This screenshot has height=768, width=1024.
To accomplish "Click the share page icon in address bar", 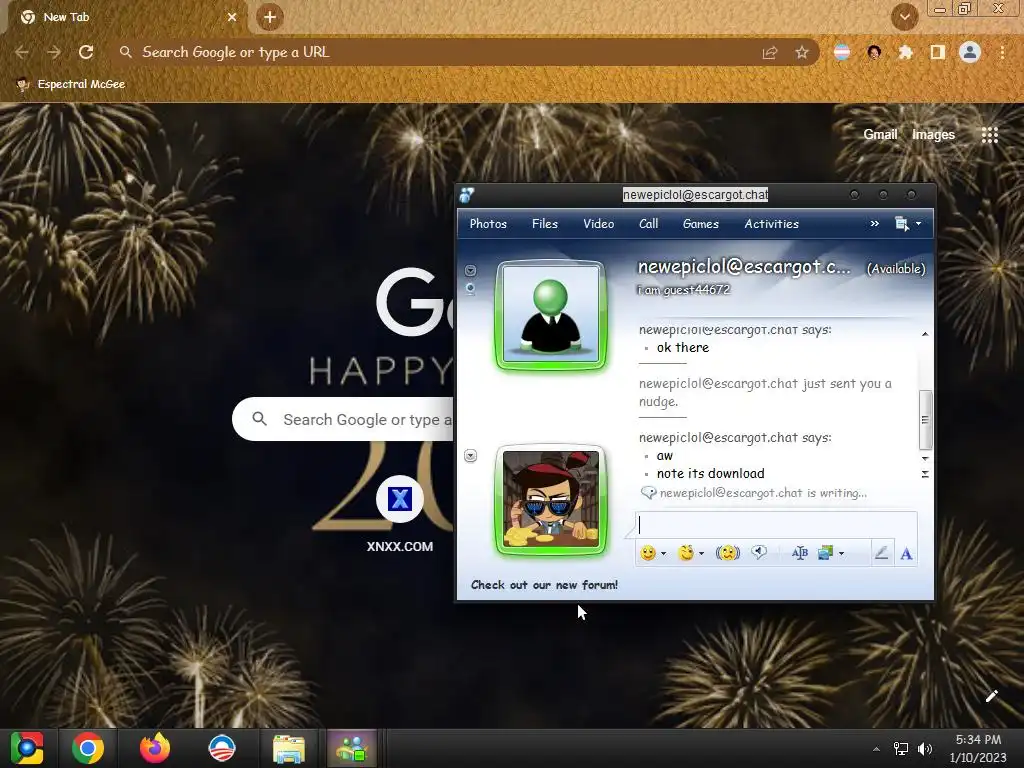I will coord(770,52).
